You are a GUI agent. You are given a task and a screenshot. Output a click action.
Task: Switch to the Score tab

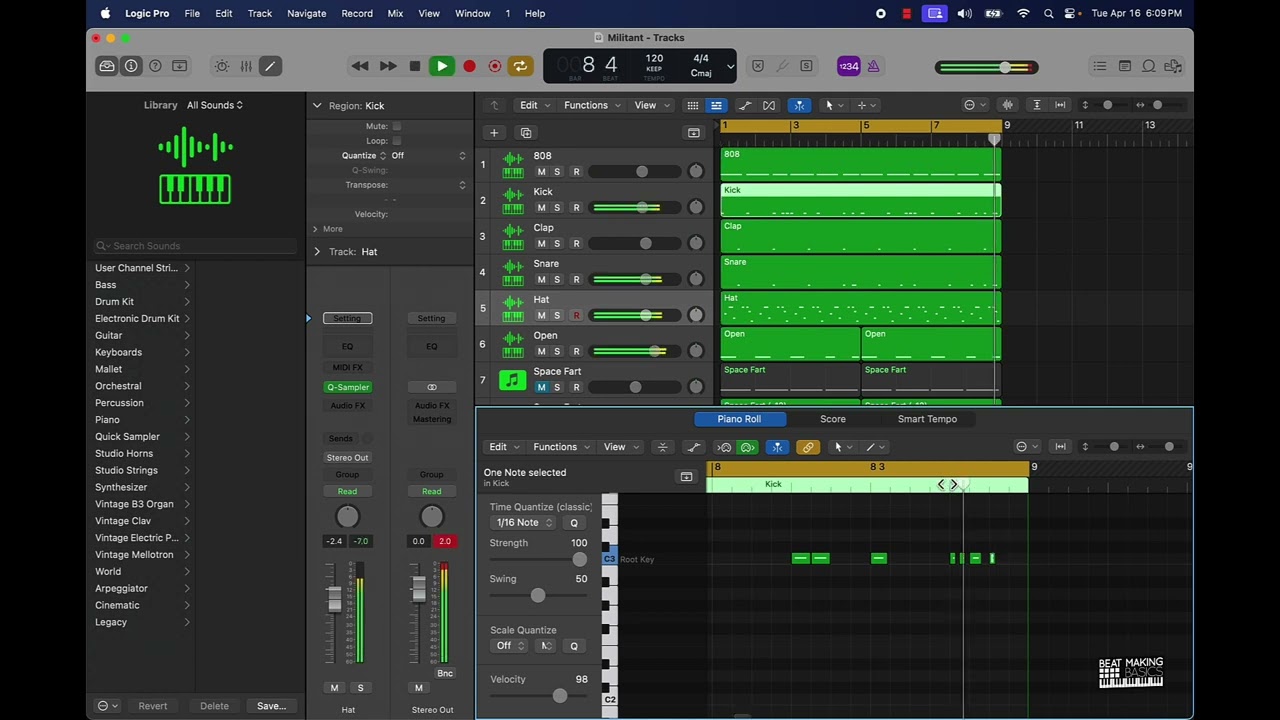[833, 419]
